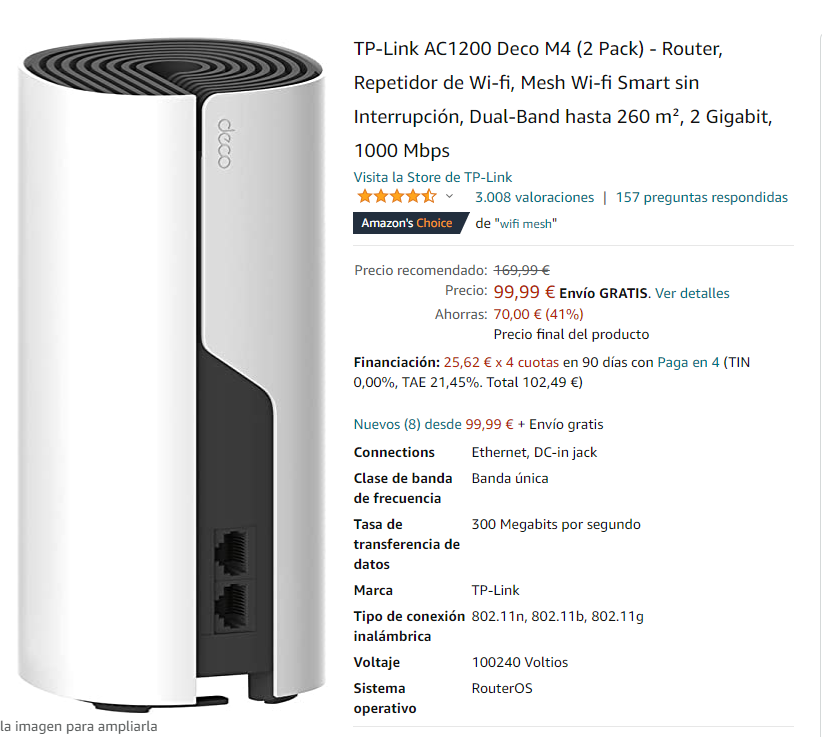
Task: Click the Sistema operativo RouterOS value
Action: click(x=502, y=688)
